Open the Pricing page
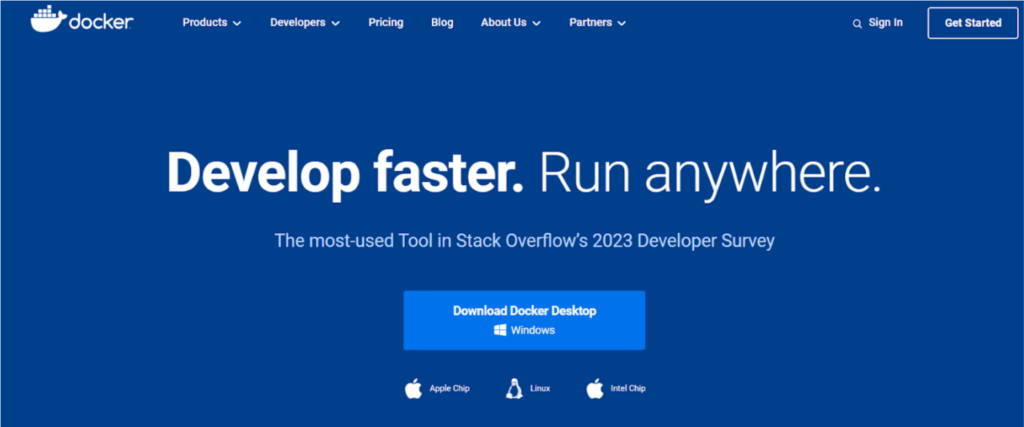This screenshot has width=1024, height=427. click(386, 23)
